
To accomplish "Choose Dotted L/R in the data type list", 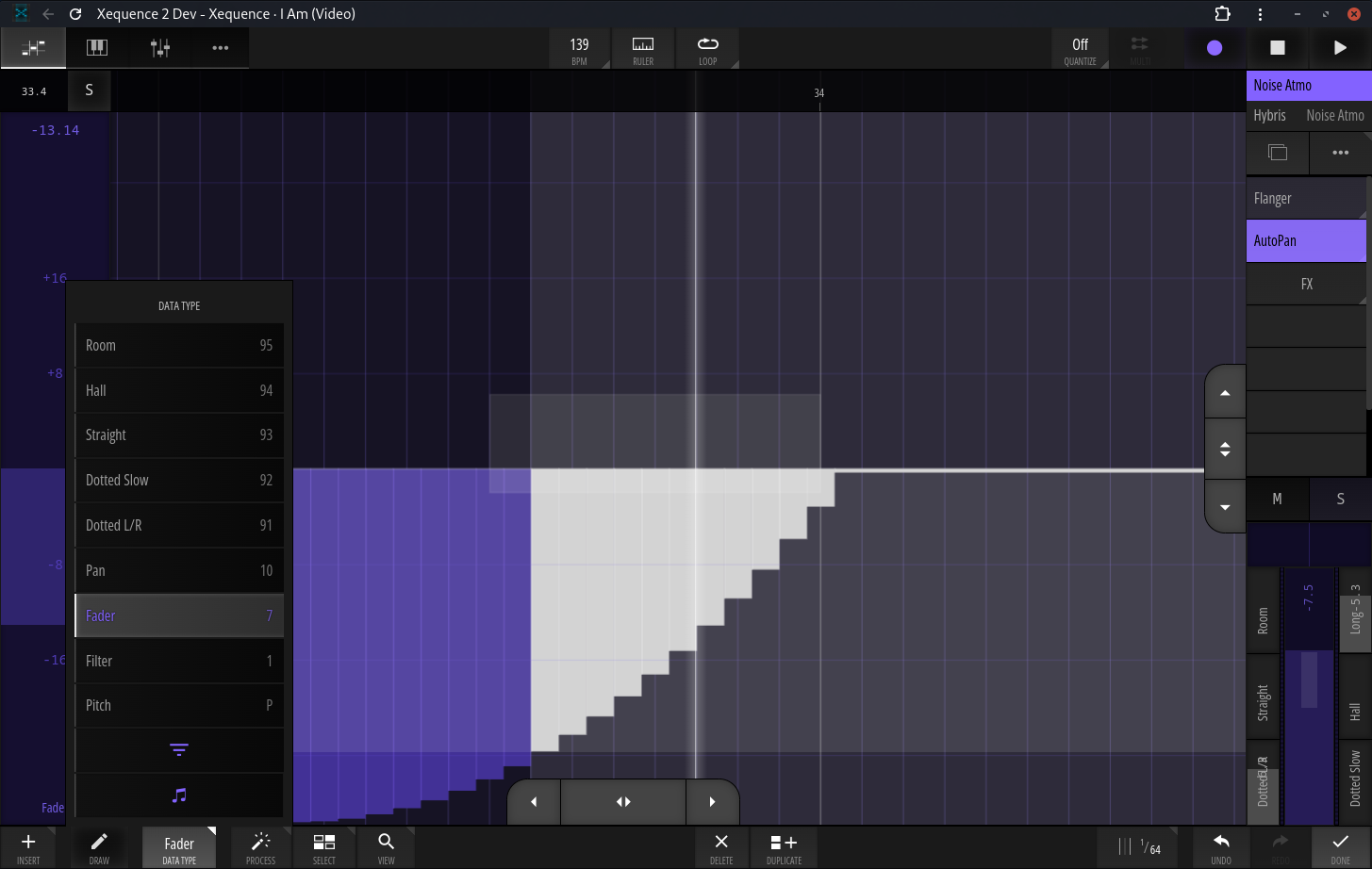I will click(179, 526).
